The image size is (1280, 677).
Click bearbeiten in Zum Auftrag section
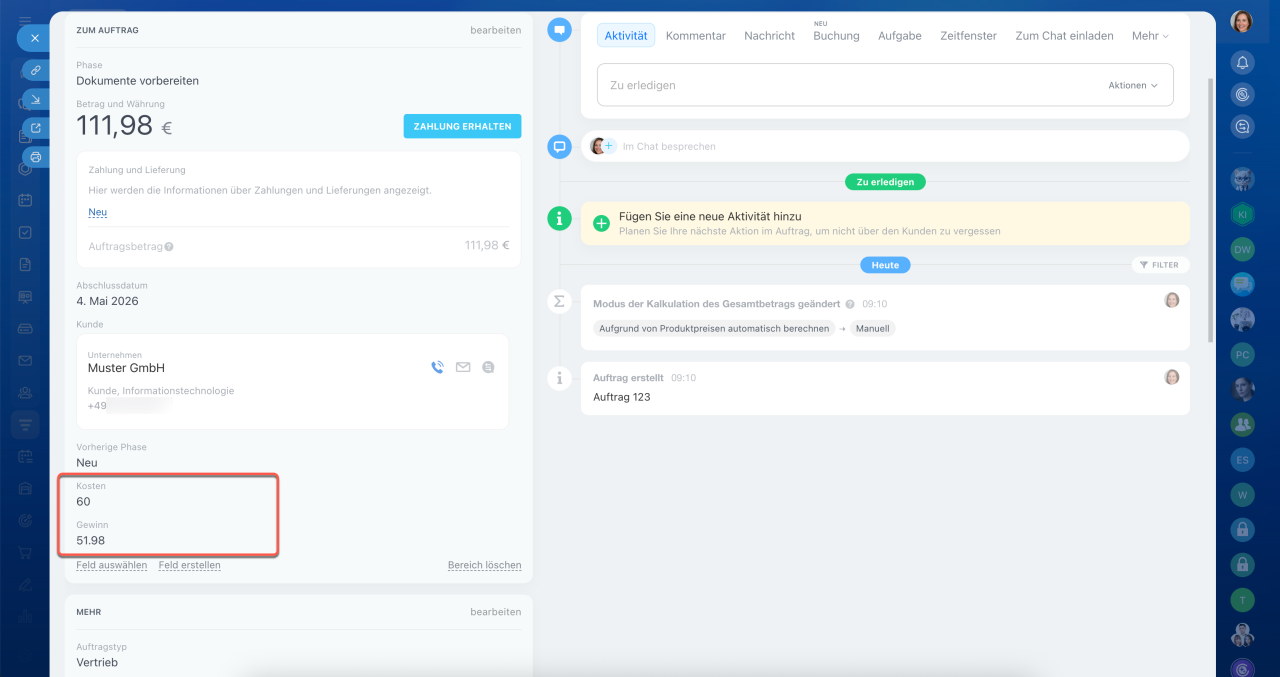point(495,30)
